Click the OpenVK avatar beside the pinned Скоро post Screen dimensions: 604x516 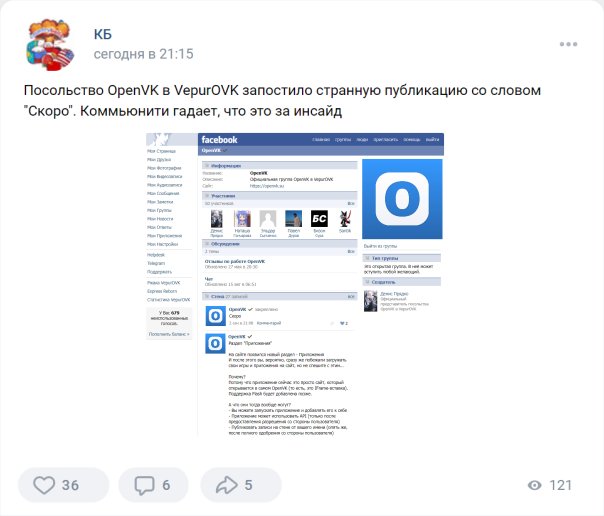click(x=215, y=316)
